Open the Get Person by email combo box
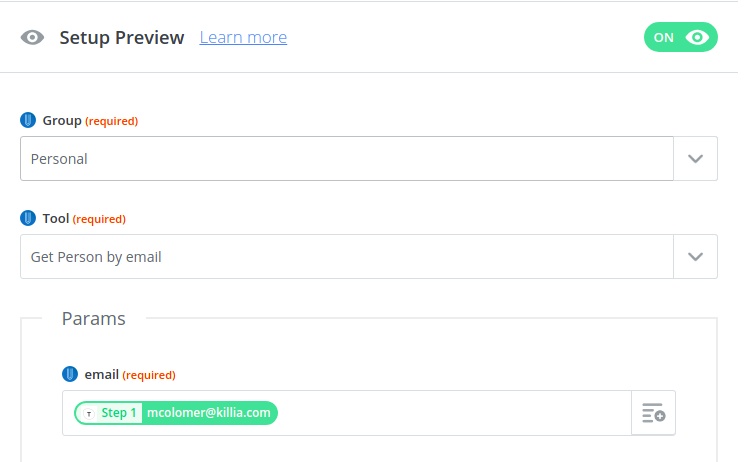The image size is (747, 462). [346, 257]
